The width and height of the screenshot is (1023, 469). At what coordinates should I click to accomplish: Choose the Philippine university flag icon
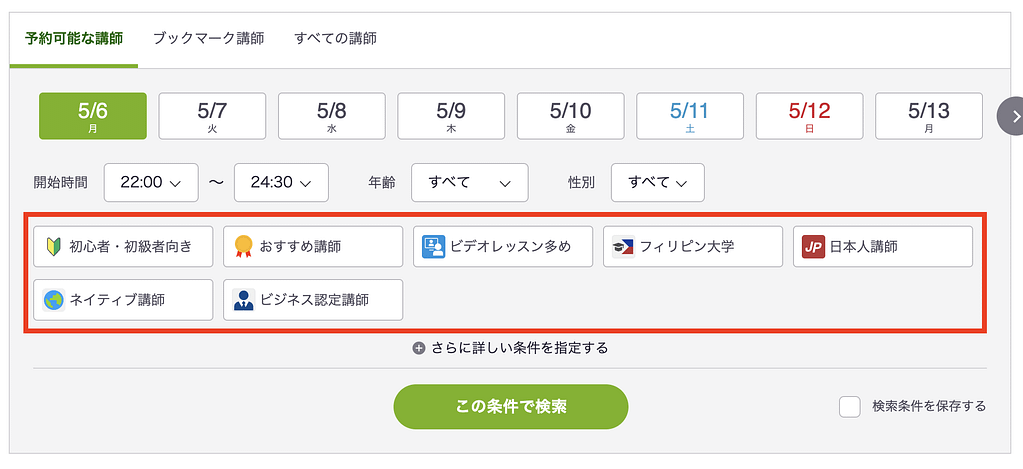pos(624,246)
